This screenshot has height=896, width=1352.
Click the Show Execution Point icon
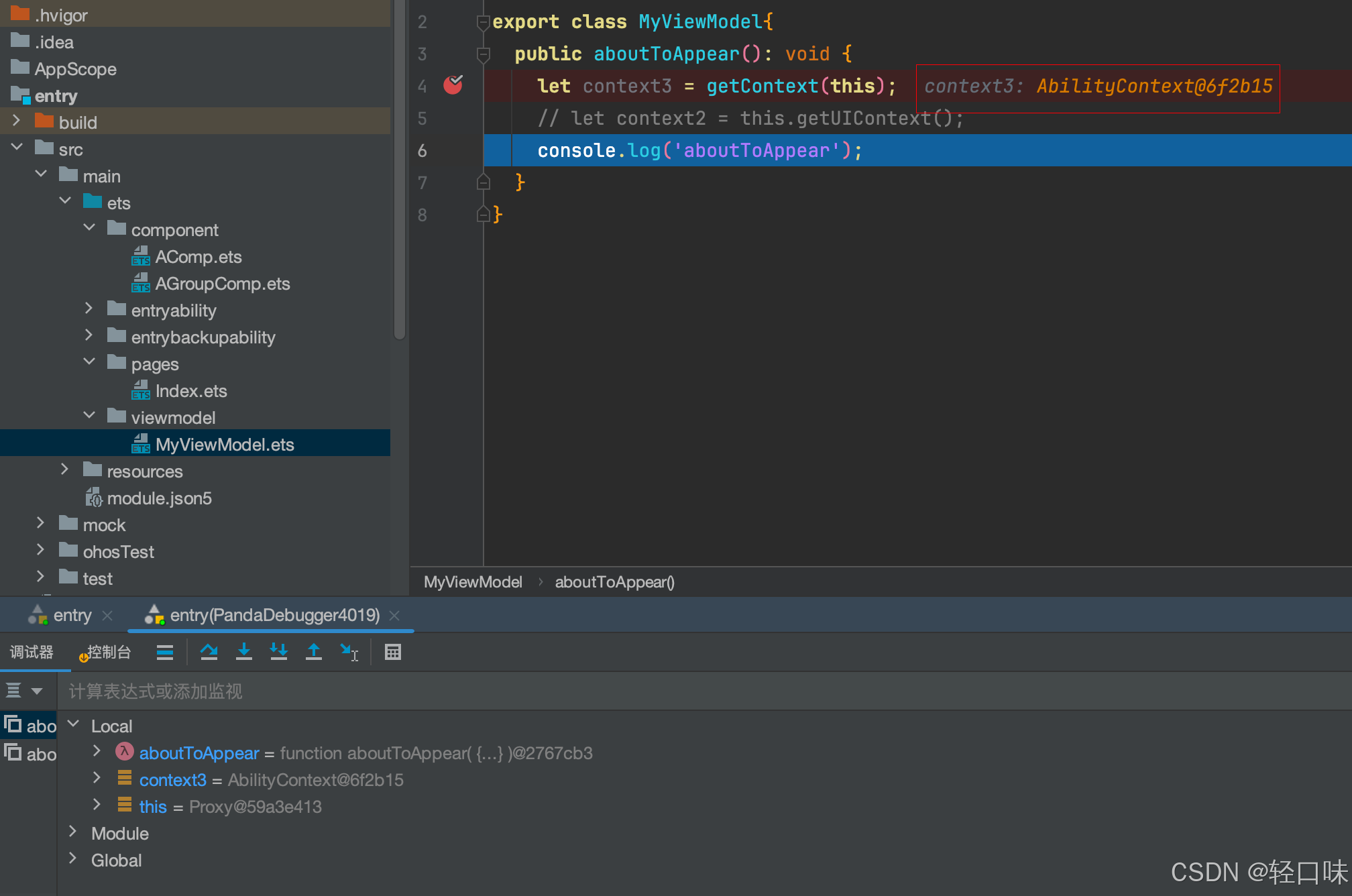pyautogui.click(x=165, y=652)
